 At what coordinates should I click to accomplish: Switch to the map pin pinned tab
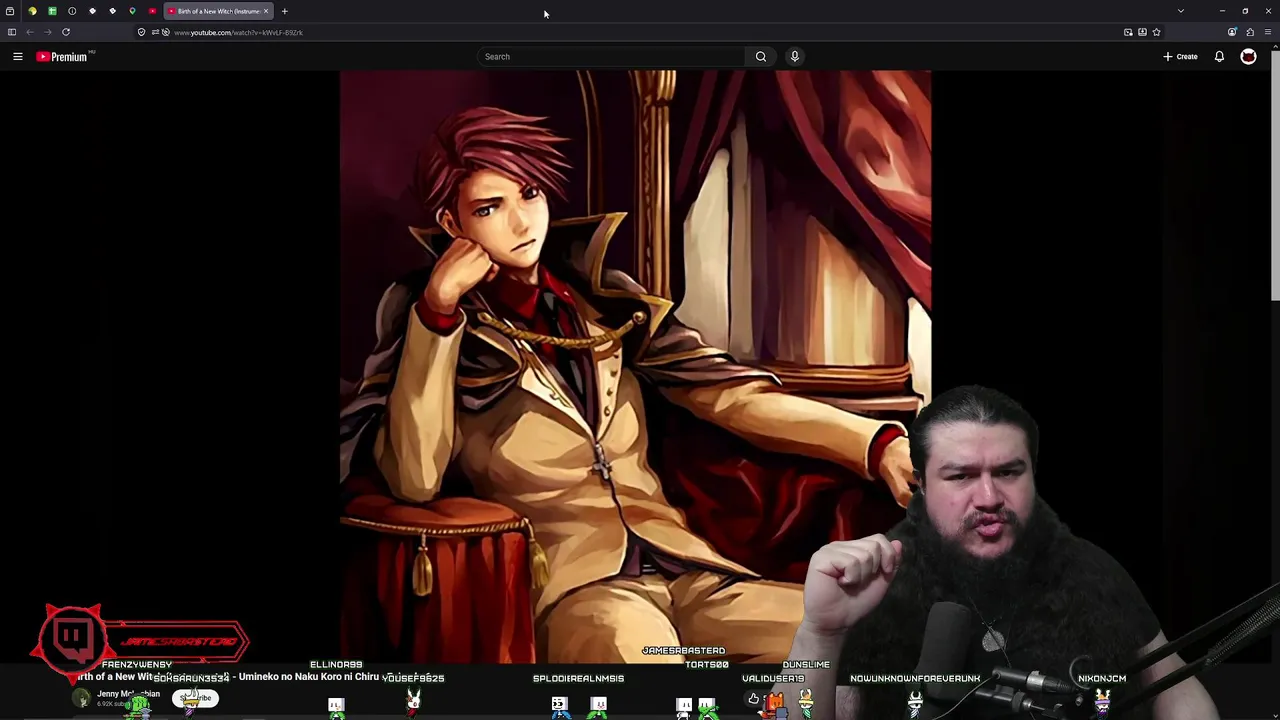pos(132,11)
